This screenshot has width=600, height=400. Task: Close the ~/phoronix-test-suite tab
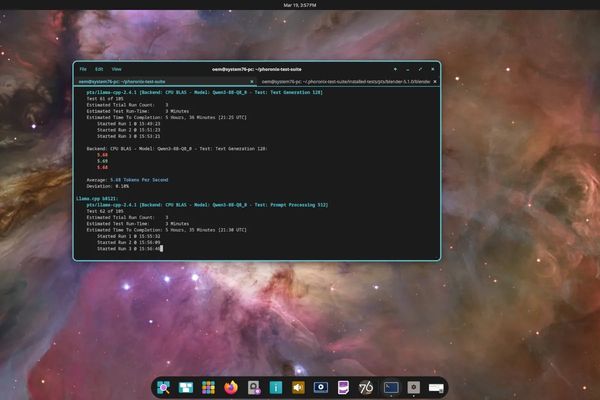tap(251, 82)
